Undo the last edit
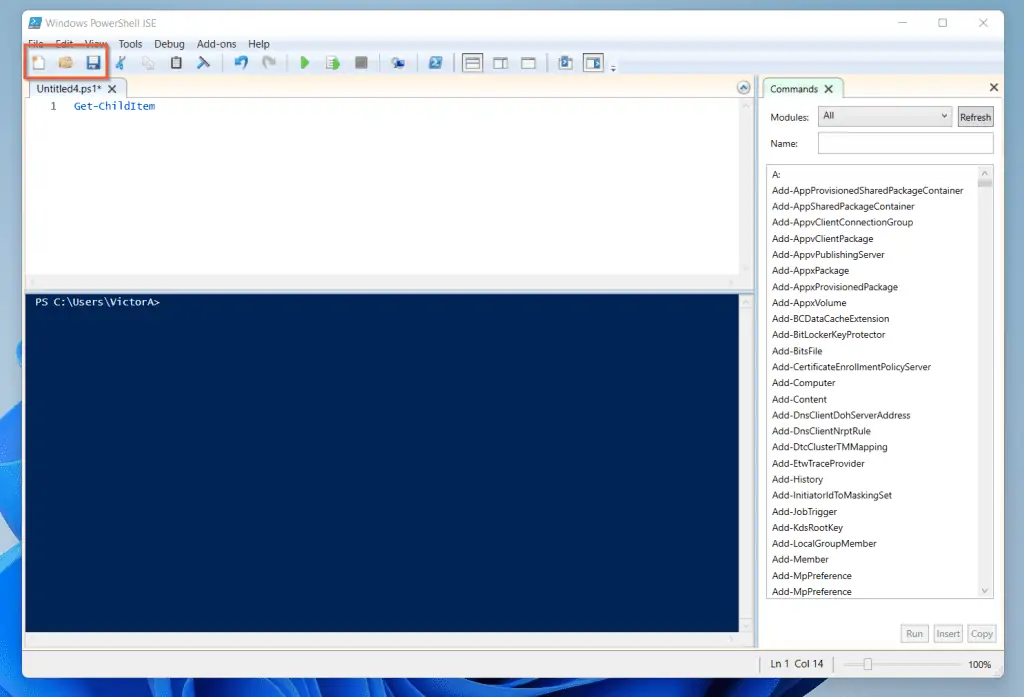The width and height of the screenshot is (1024, 697). point(241,63)
